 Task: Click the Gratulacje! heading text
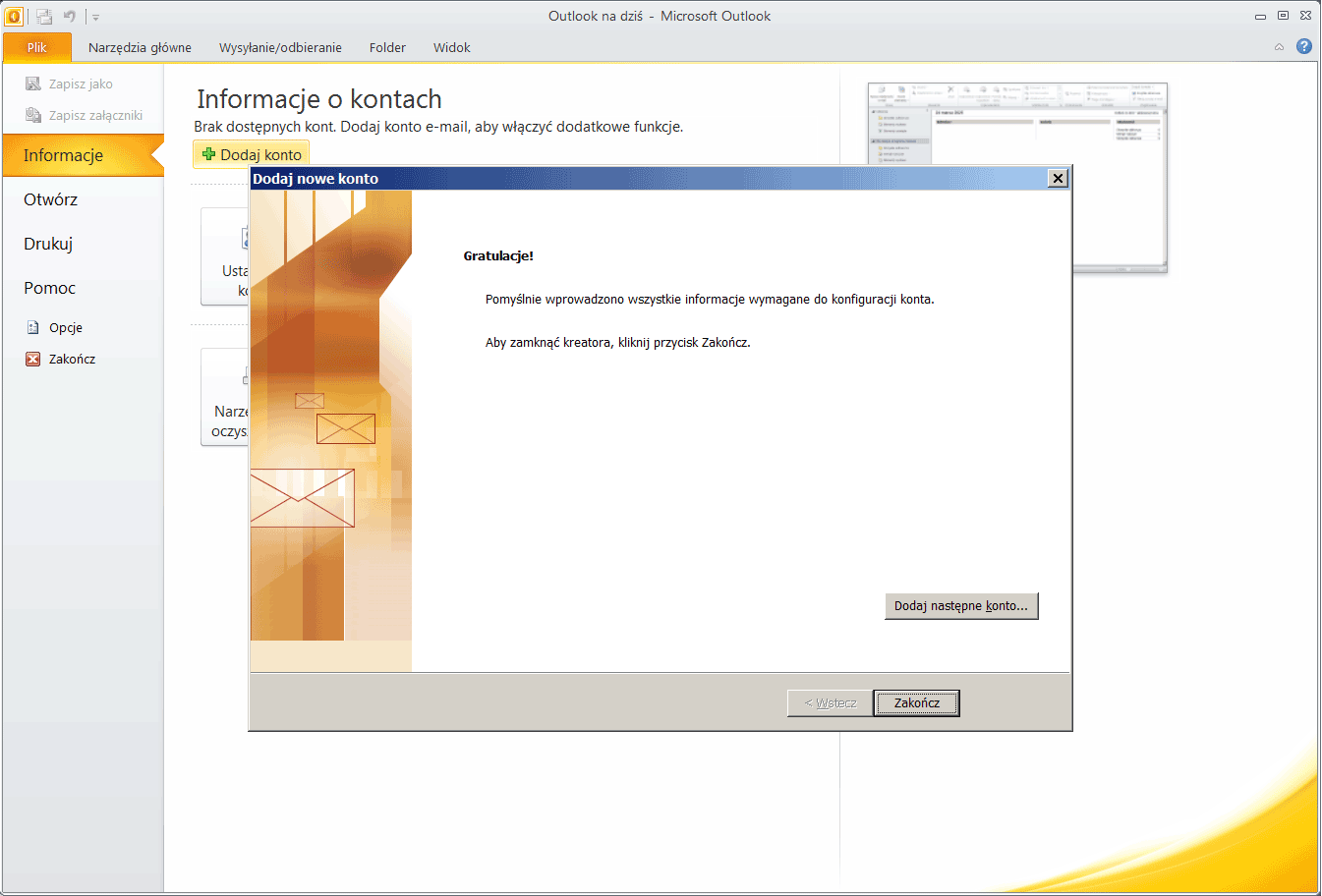[x=498, y=256]
